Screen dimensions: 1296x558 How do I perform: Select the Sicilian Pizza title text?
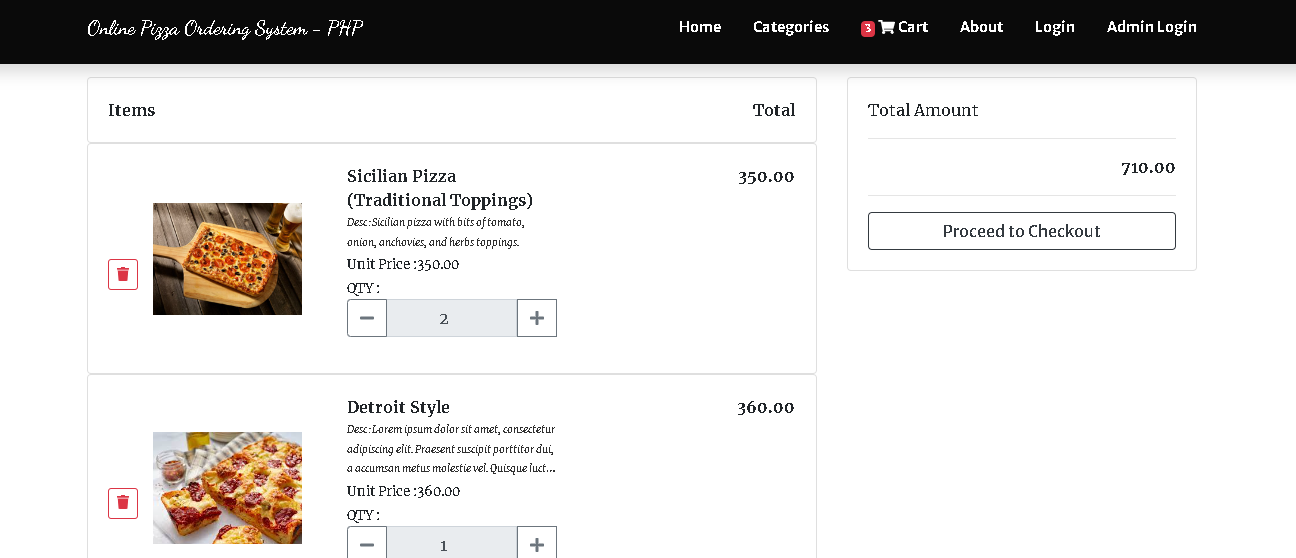pyautogui.click(x=440, y=188)
